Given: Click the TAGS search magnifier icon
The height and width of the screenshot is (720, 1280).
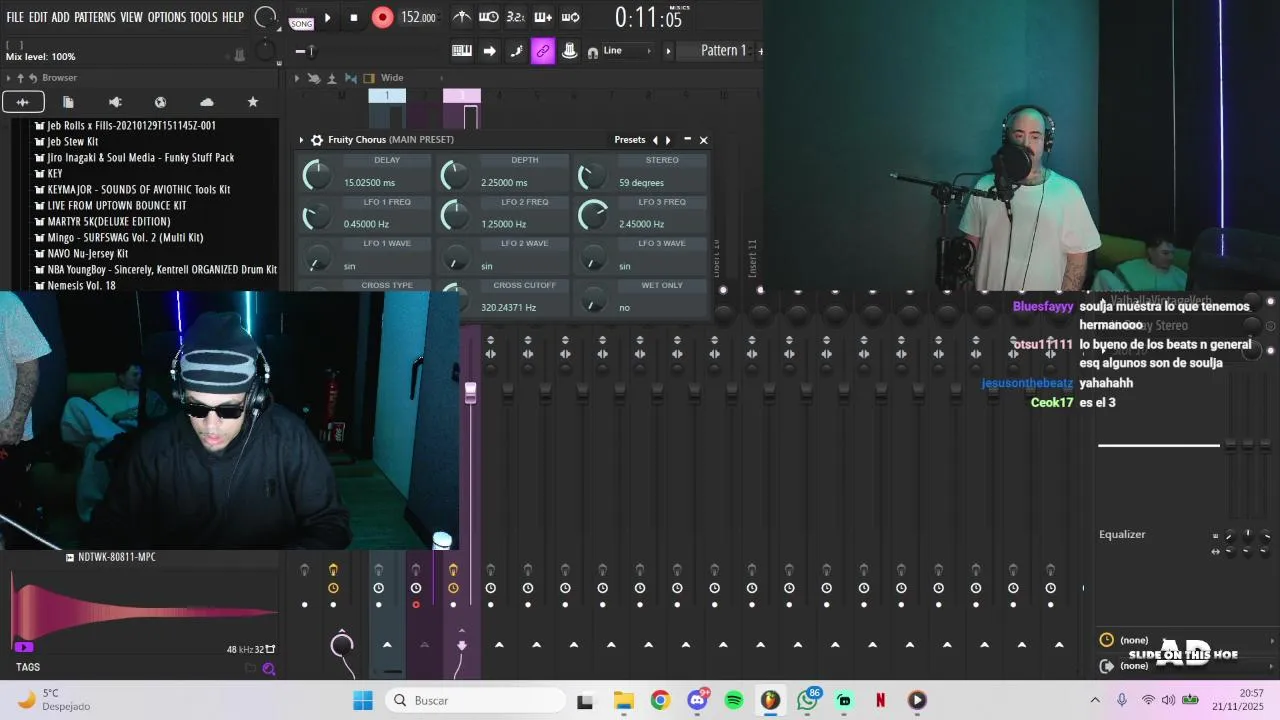Looking at the screenshot, I should pos(268,668).
